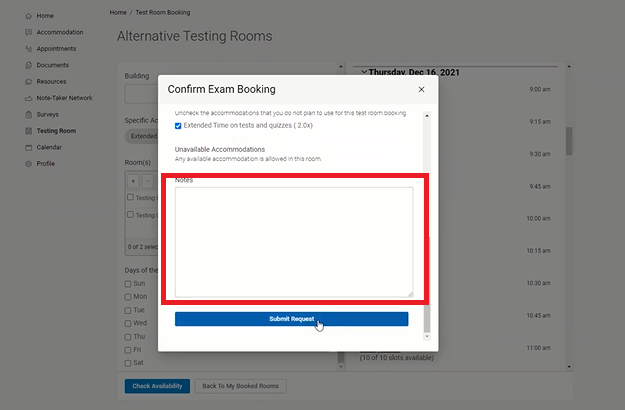The height and width of the screenshot is (410, 625).
Task: Tick the Sun day checkbox
Action: tap(127, 284)
